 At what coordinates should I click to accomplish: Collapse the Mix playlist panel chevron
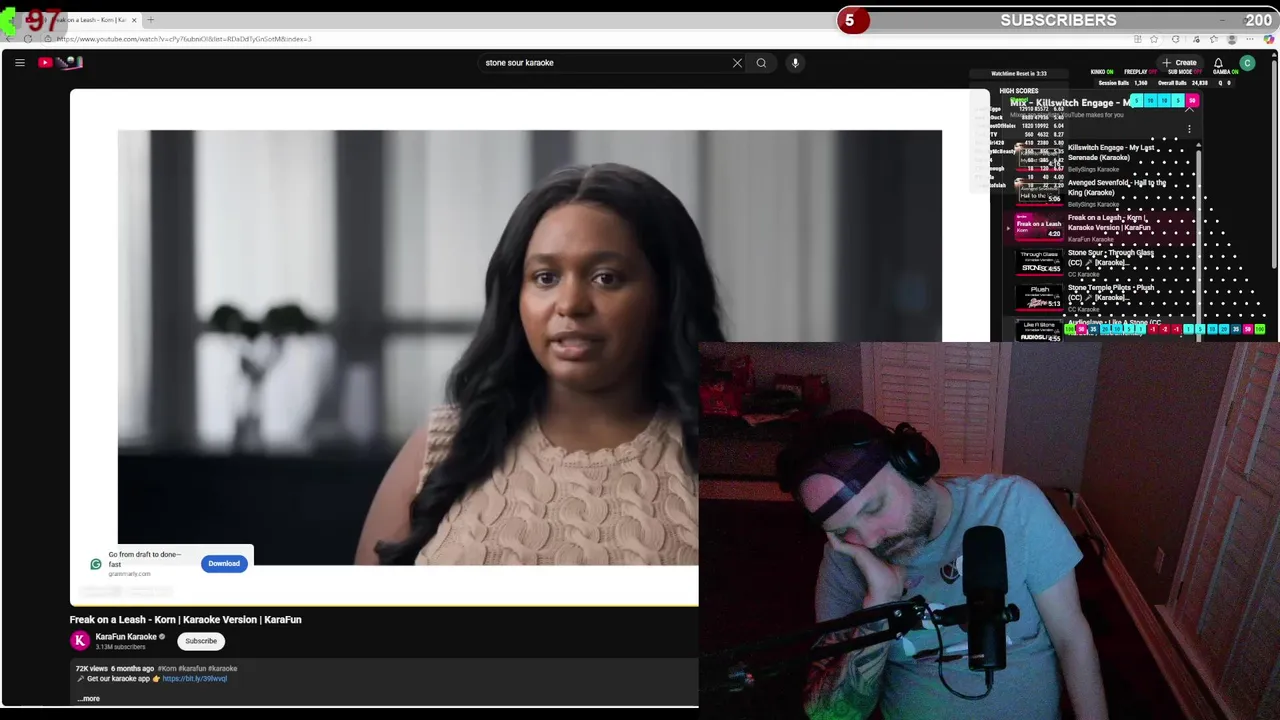(x=1189, y=108)
